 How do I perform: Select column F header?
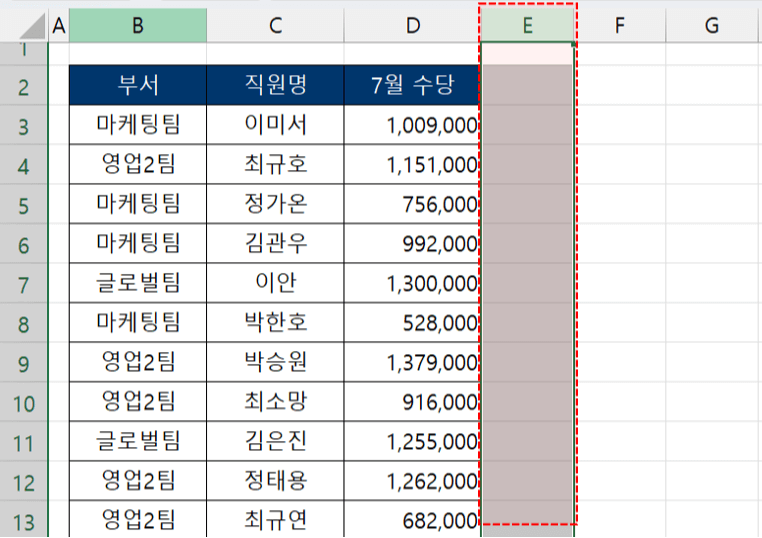pyautogui.click(x=620, y=25)
